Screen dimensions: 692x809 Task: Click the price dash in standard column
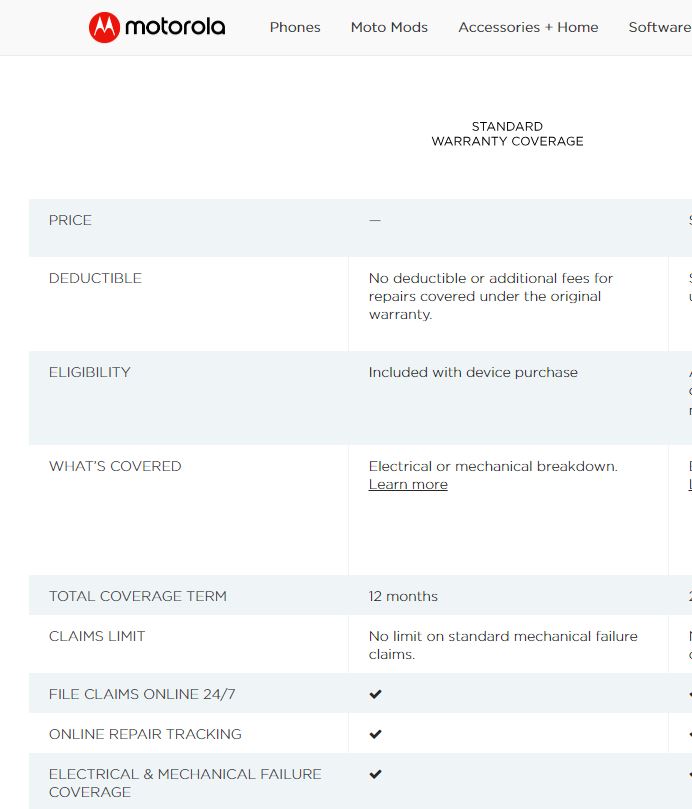[x=375, y=220]
